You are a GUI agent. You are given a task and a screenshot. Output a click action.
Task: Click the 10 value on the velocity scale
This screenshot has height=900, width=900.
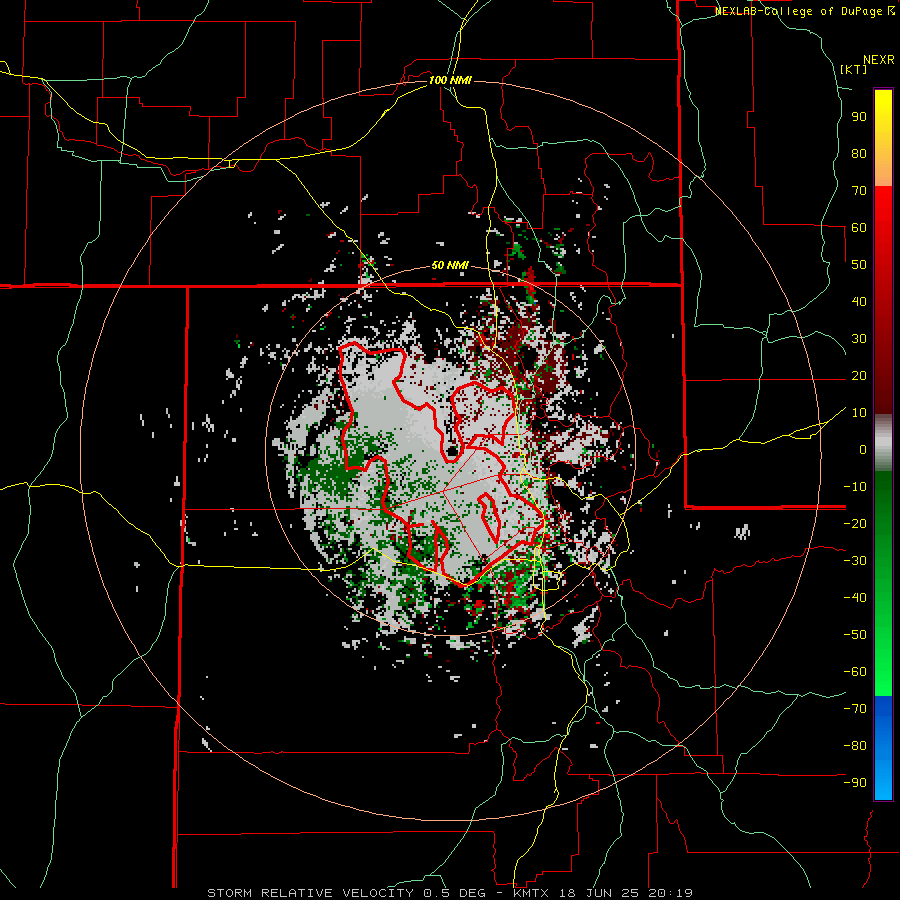[x=859, y=413]
